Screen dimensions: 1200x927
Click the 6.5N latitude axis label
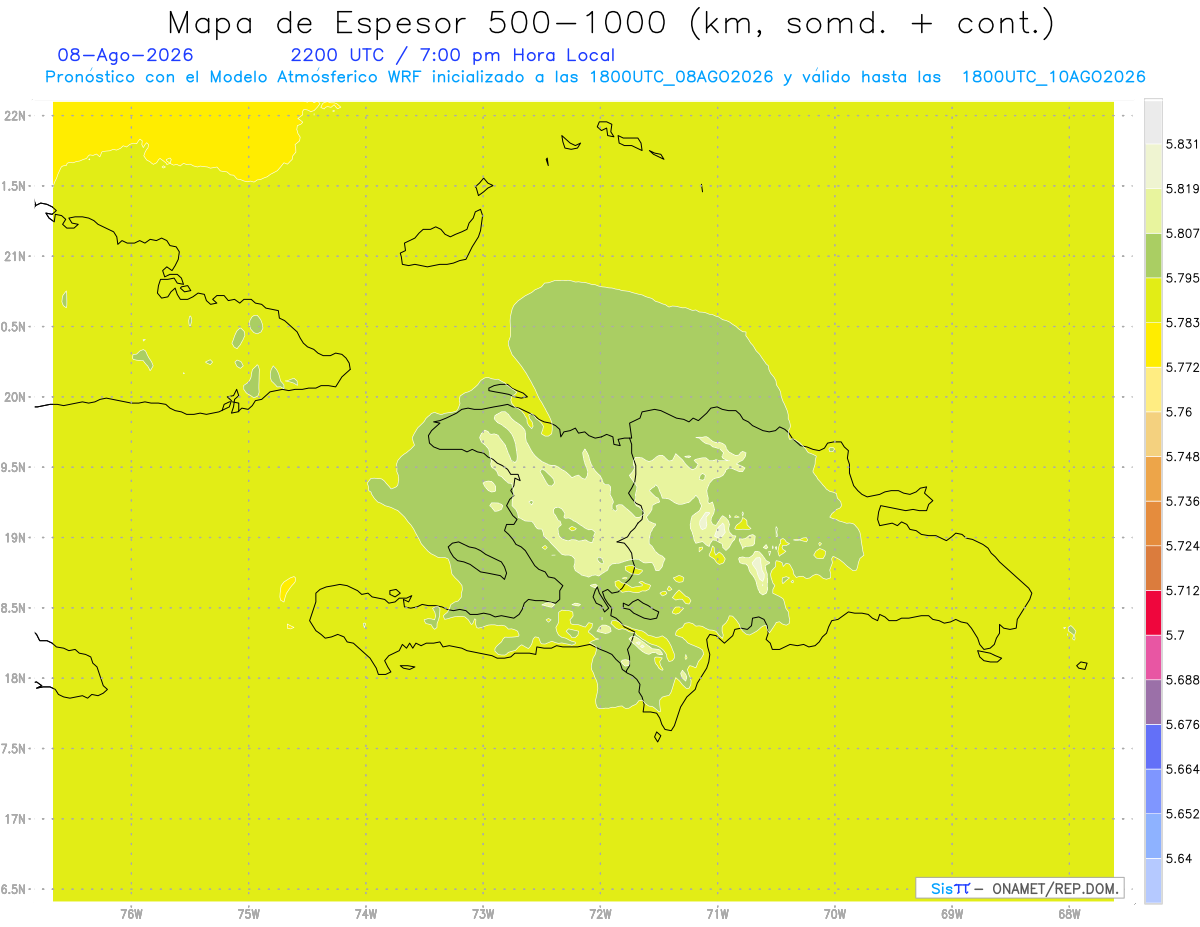tap(15, 889)
